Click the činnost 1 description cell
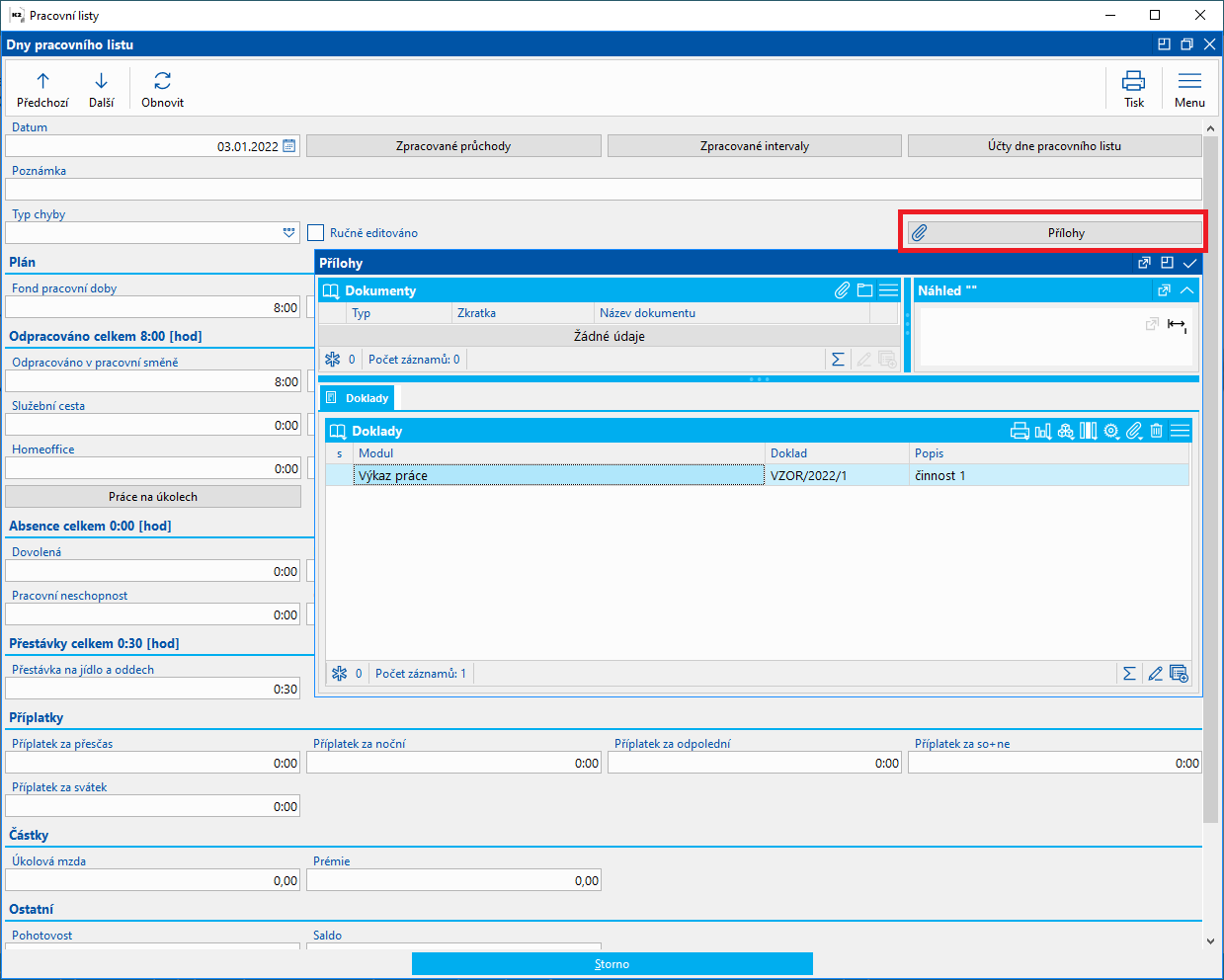 (x=1049, y=475)
